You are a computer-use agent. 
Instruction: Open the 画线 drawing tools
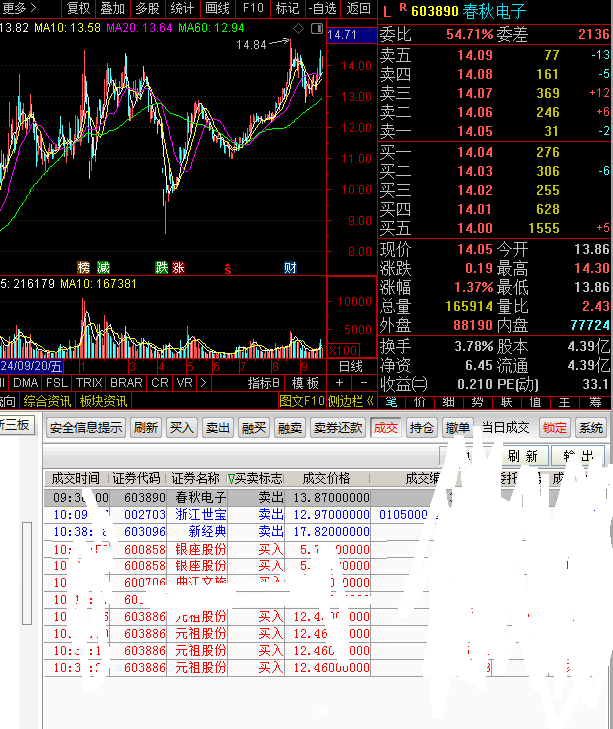click(217, 8)
